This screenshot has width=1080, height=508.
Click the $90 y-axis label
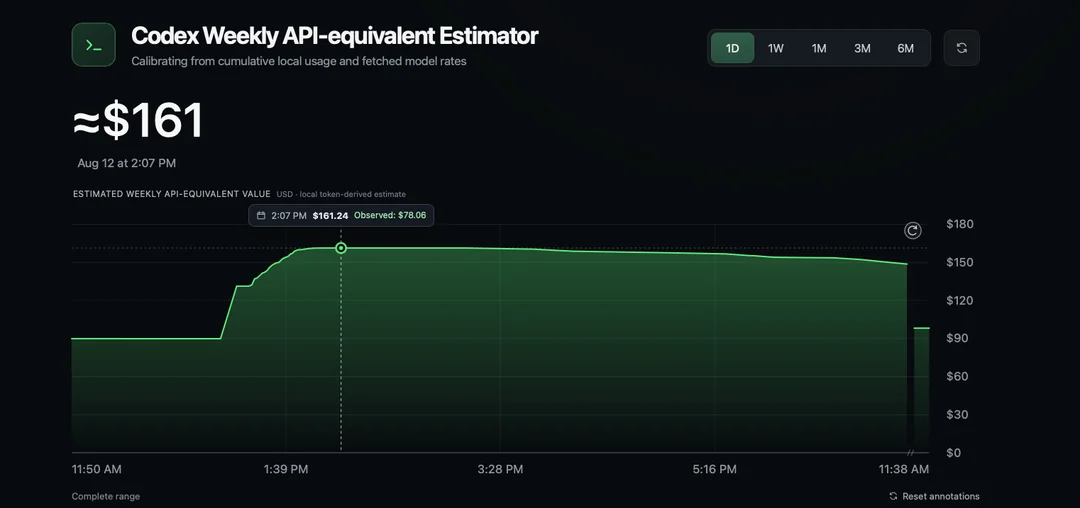pyautogui.click(x=959, y=338)
